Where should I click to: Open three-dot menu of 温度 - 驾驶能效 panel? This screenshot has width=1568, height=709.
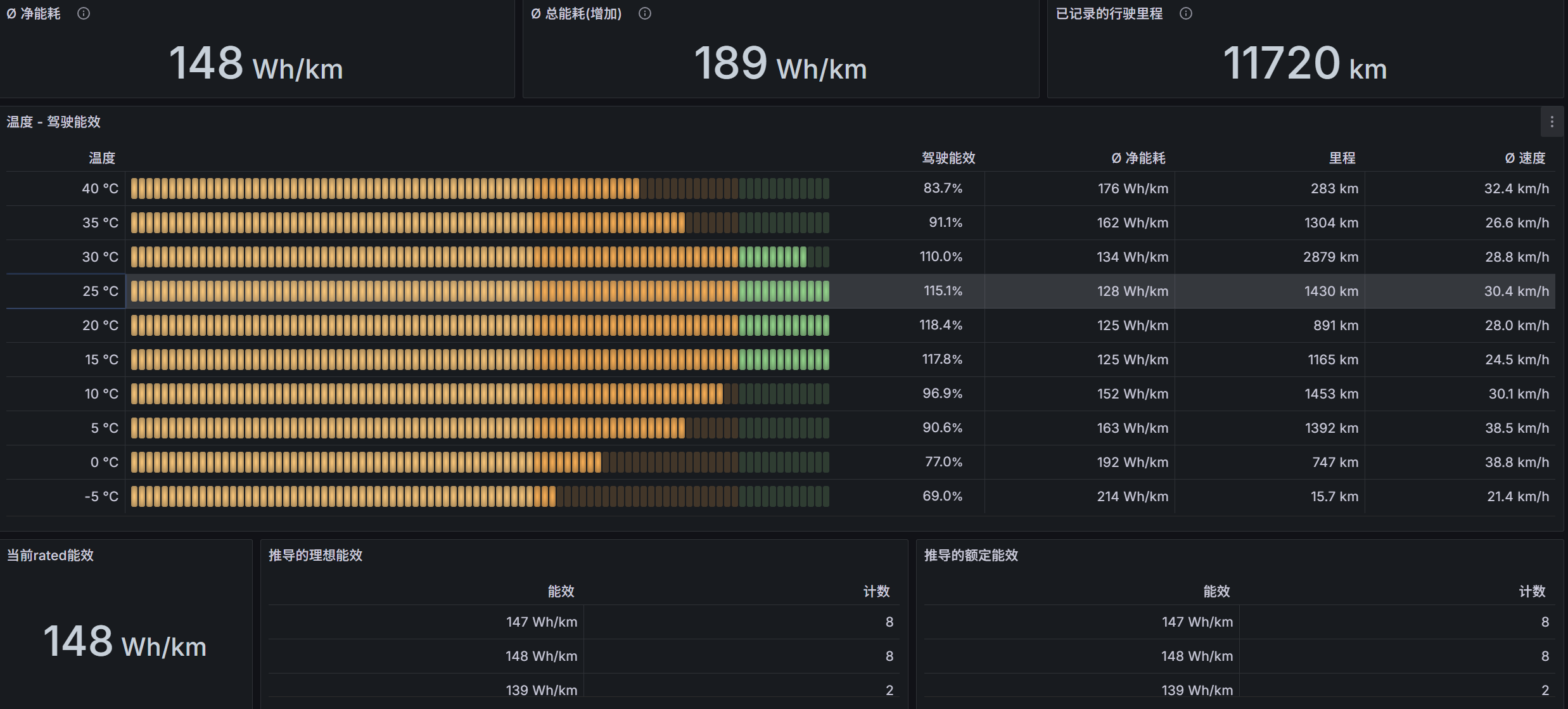point(1552,122)
